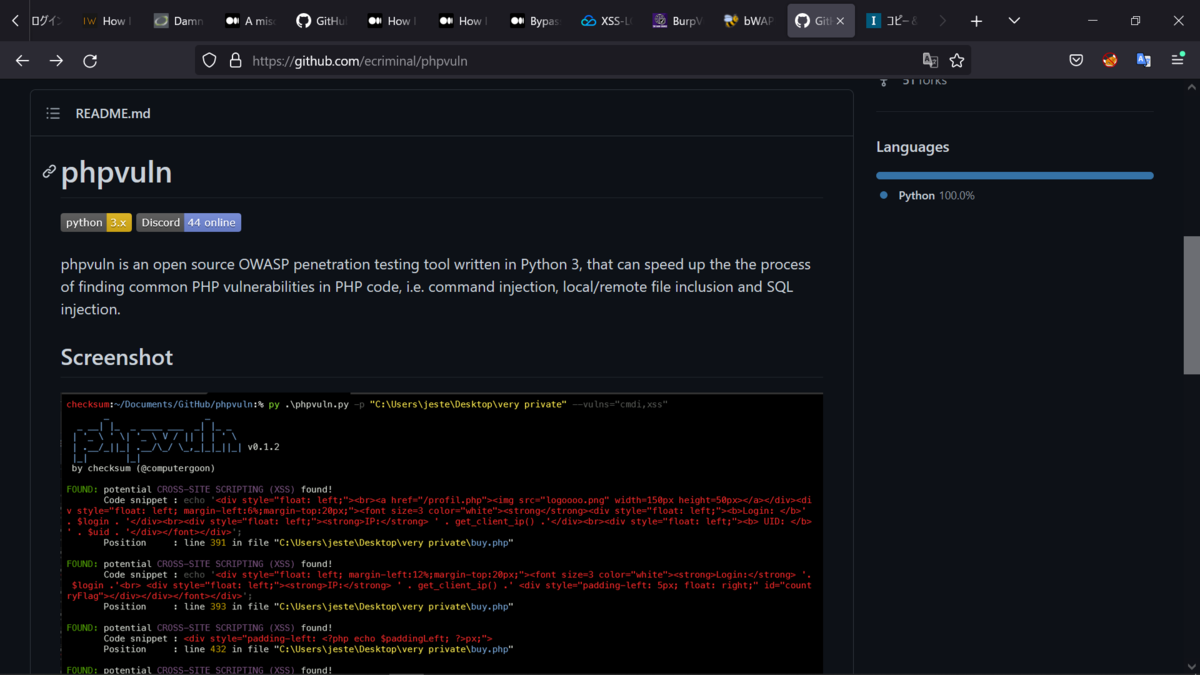Image resolution: width=1200 pixels, height=675 pixels.
Task: Open the blue translator extension icon
Action: 1143,61
